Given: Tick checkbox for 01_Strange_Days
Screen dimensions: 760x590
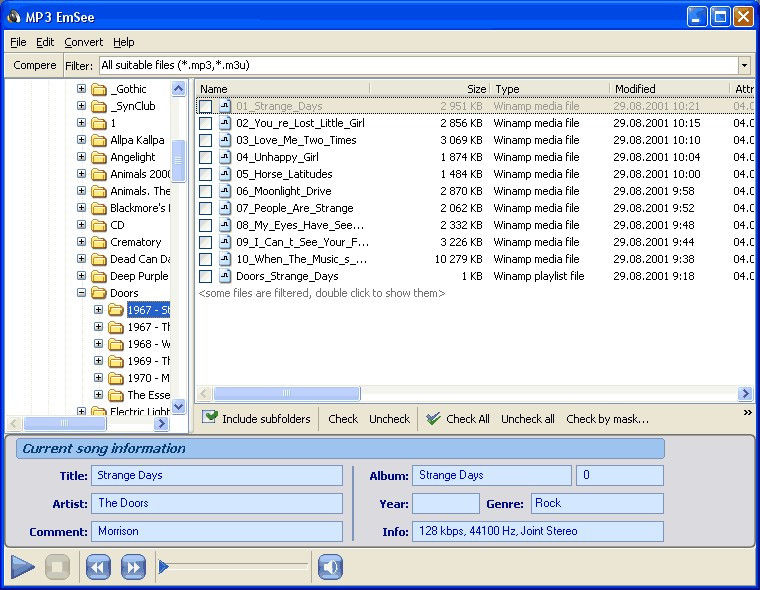Looking at the screenshot, I should [x=206, y=106].
